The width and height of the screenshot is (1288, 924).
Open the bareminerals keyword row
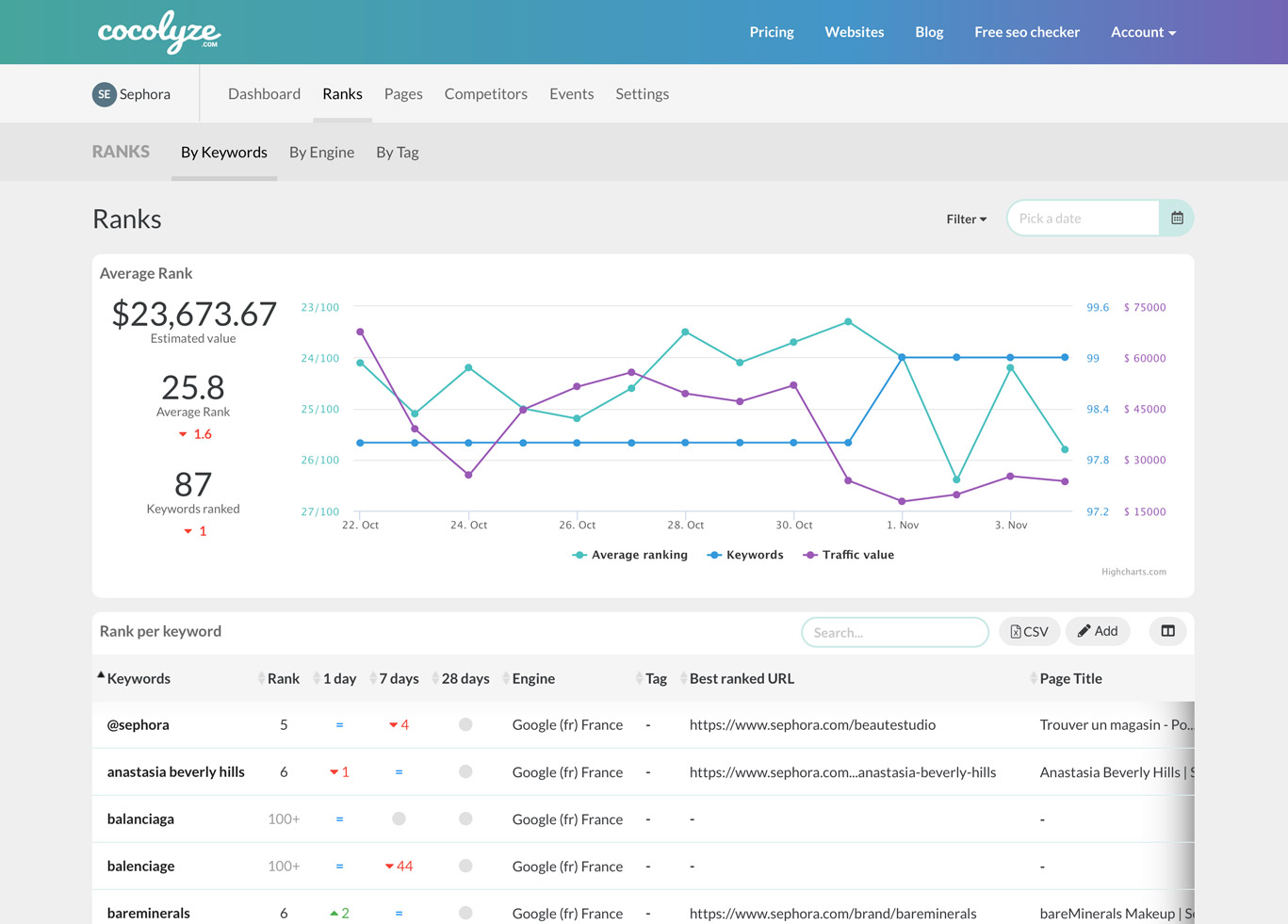149,914
